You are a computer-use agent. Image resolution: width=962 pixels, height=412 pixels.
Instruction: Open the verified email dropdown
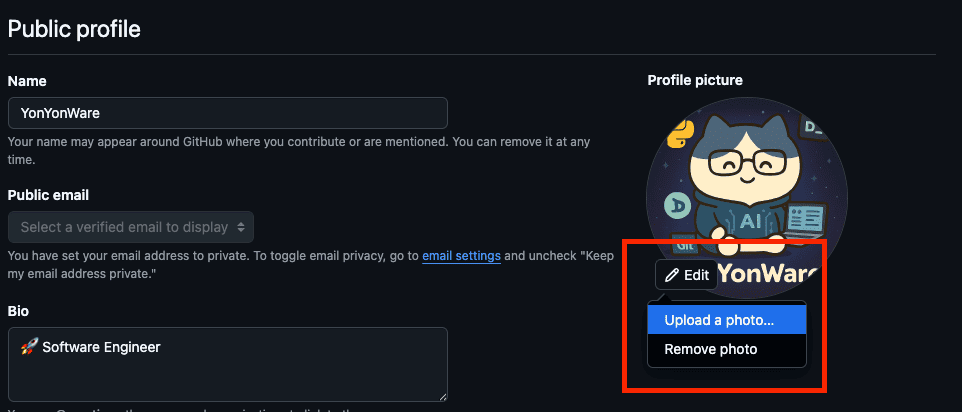pyautogui.click(x=131, y=227)
